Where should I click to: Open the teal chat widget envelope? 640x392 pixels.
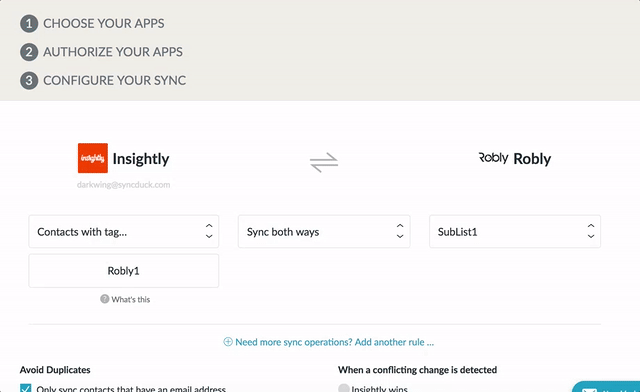coord(589,390)
